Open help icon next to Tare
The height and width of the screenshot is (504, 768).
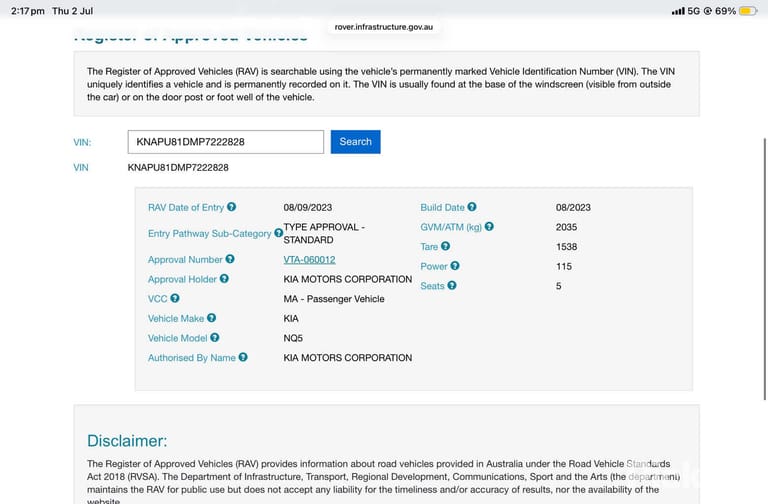point(445,246)
